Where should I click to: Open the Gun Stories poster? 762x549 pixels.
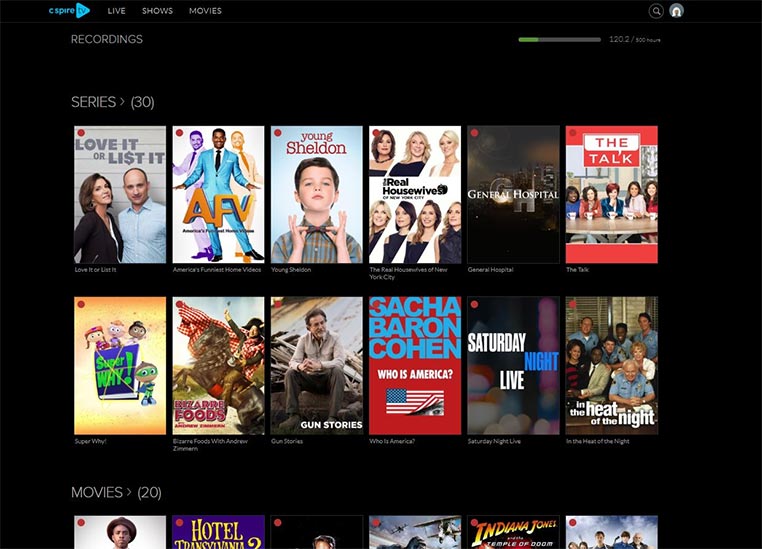pos(317,366)
